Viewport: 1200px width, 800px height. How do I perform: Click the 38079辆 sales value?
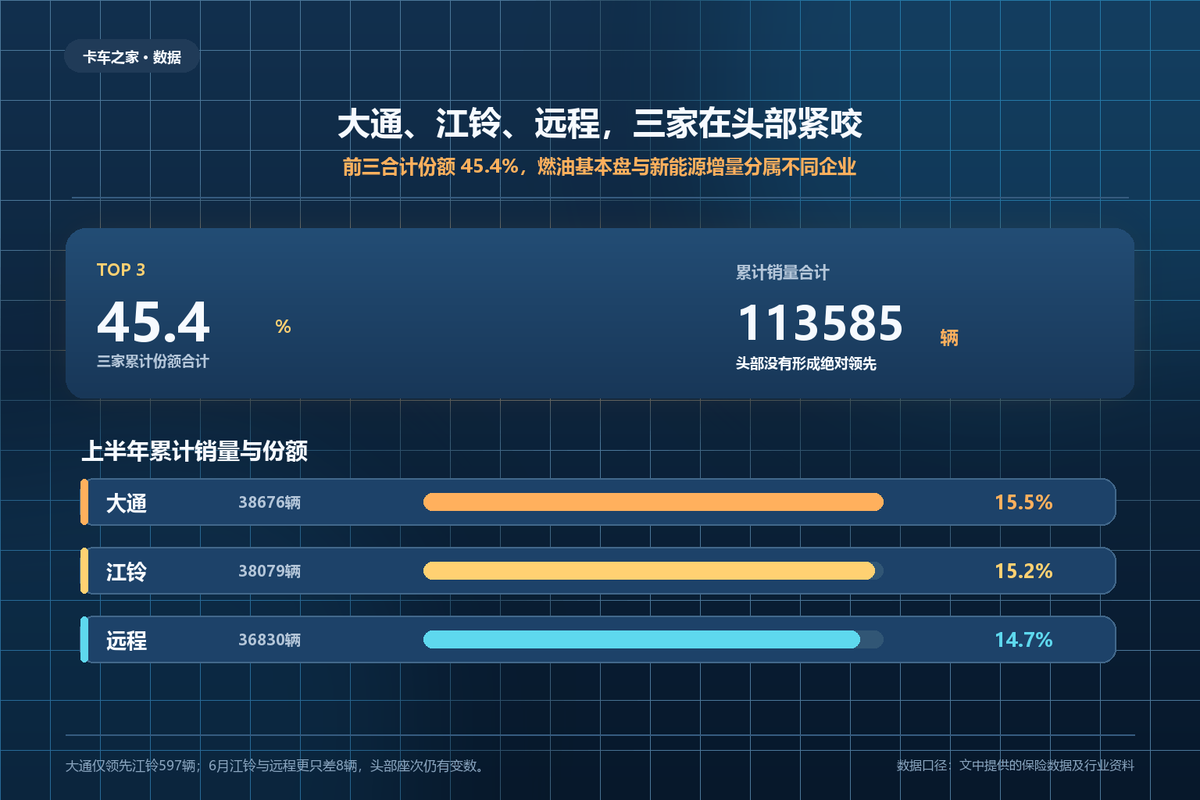pos(269,572)
